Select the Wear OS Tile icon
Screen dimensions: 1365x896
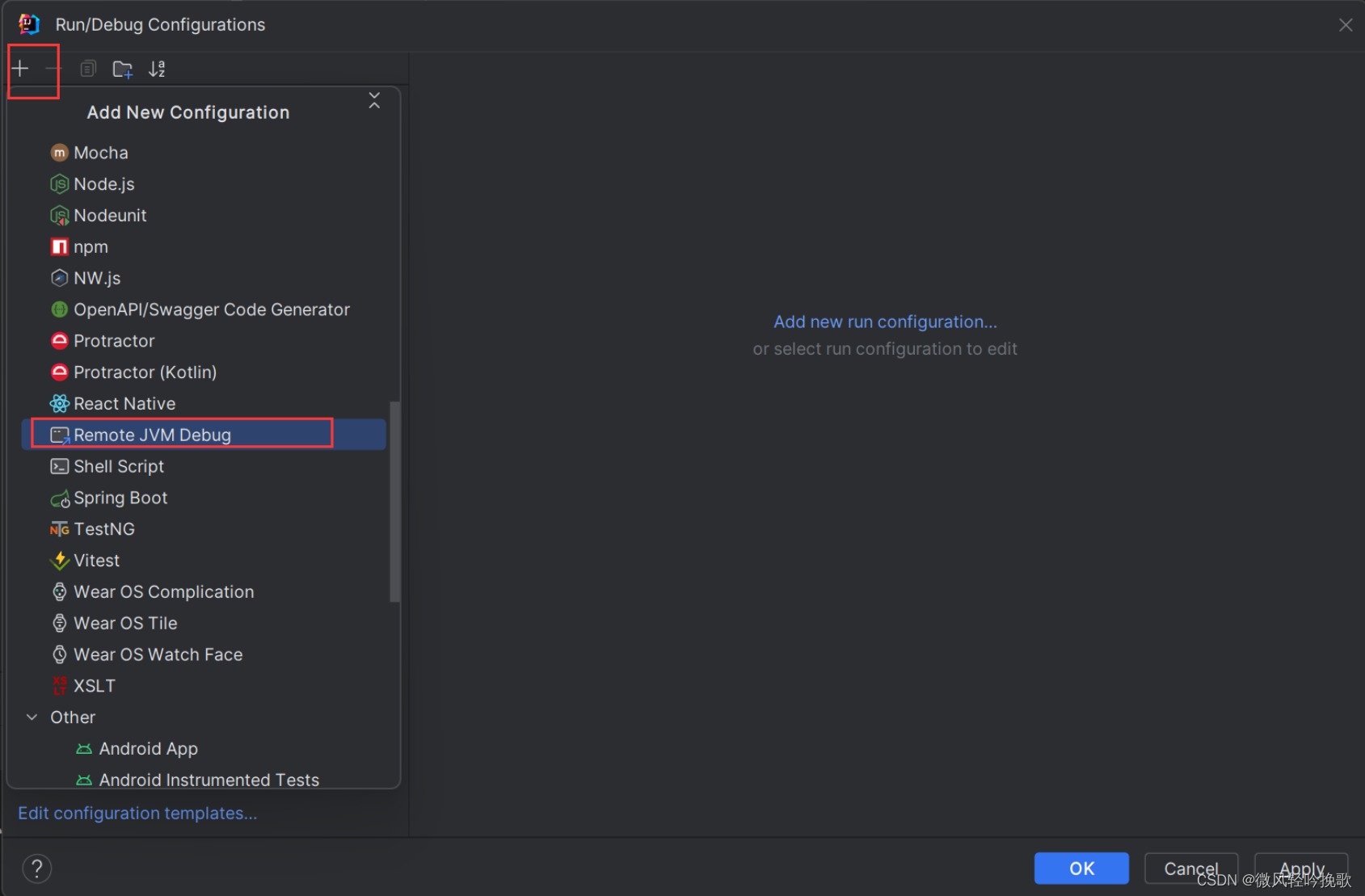[x=59, y=623]
